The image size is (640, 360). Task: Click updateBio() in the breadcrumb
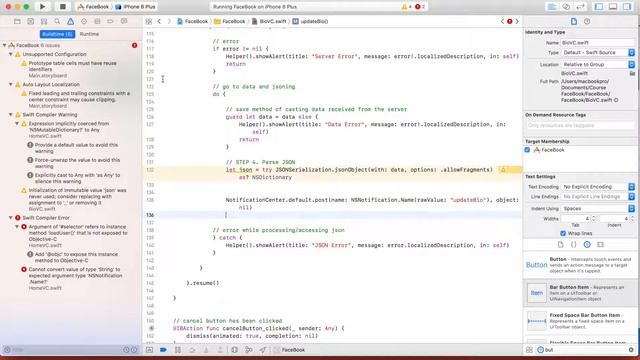click(311, 21)
